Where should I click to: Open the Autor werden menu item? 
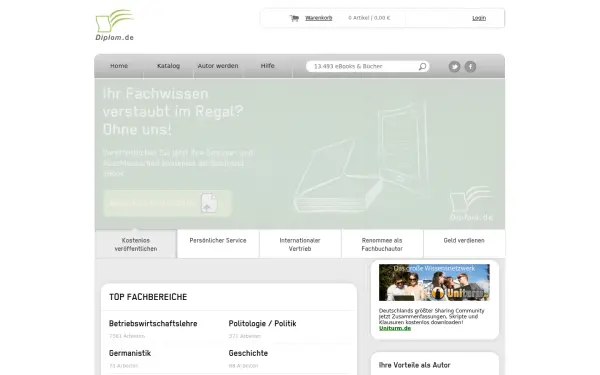tap(218, 66)
